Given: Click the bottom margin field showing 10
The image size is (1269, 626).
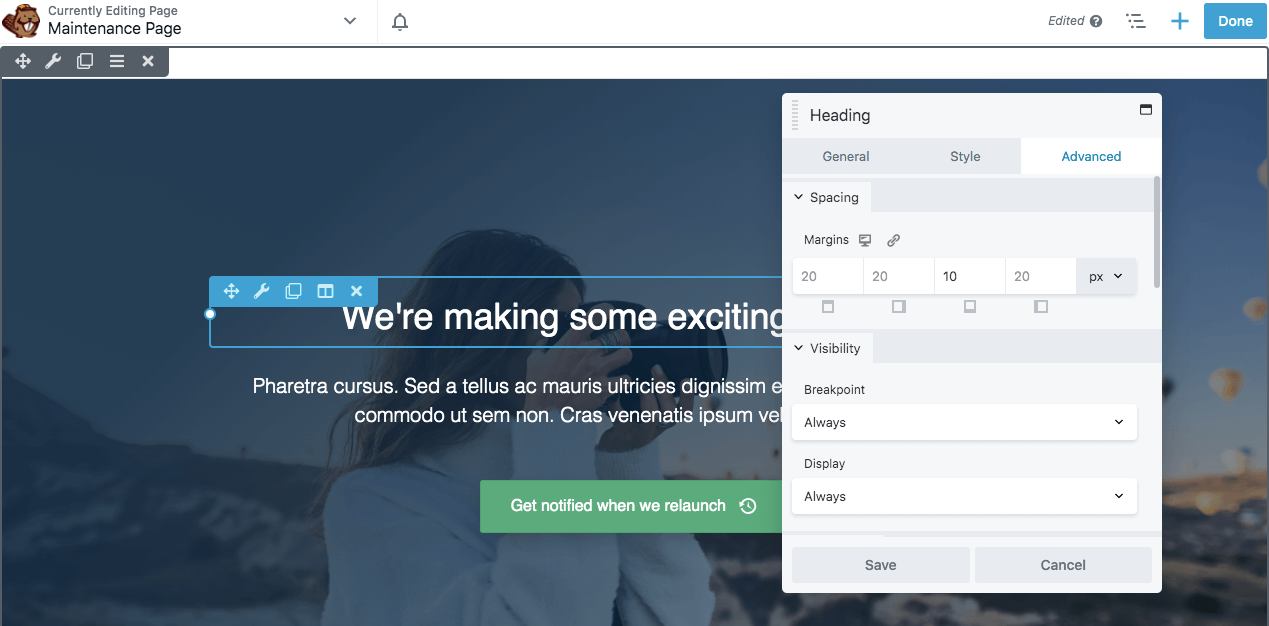Looking at the screenshot, I should (x=969, y=276).
